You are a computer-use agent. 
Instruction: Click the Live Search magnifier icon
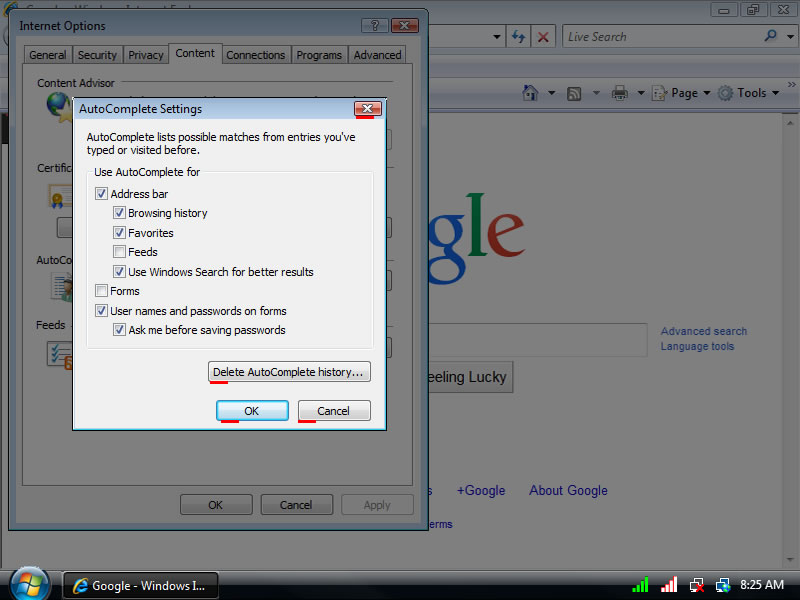771,36
